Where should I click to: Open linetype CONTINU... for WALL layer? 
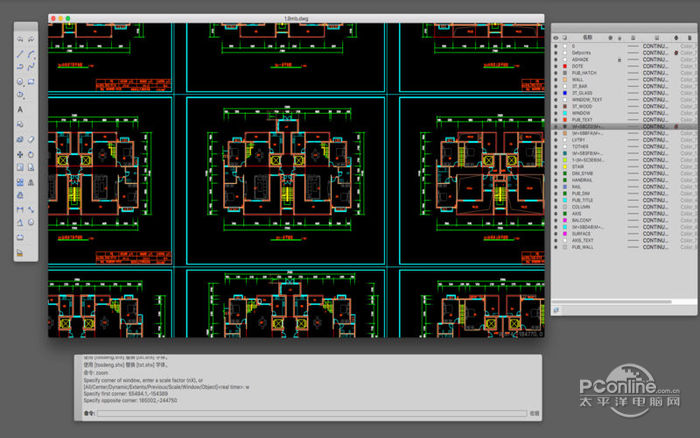click(655, 79)
